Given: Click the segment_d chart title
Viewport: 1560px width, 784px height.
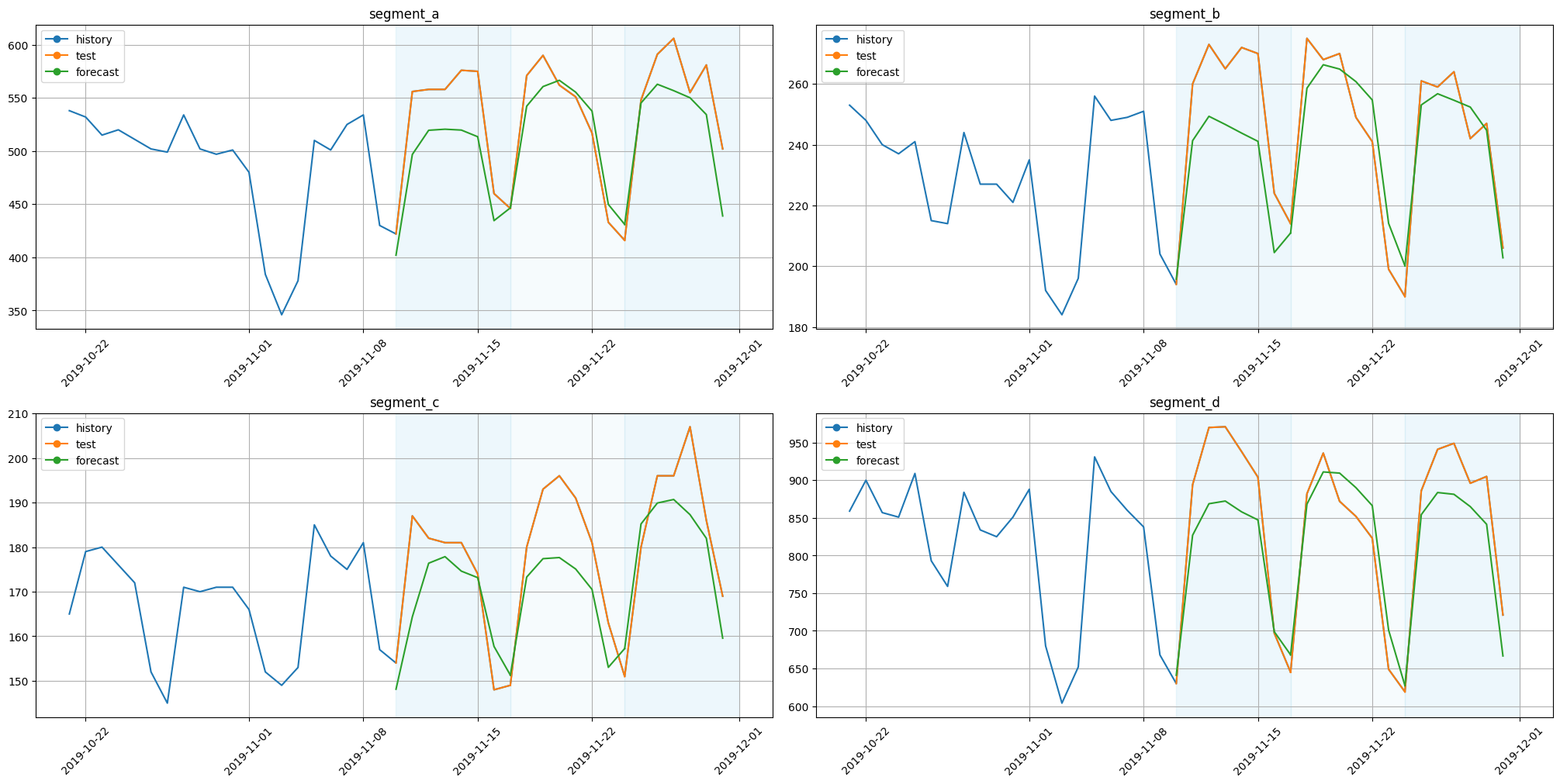Looking at the screenshot, I should point(1185,402).
